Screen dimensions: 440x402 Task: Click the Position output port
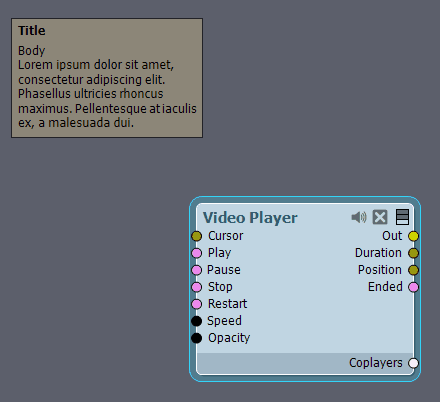pos(413,270)
